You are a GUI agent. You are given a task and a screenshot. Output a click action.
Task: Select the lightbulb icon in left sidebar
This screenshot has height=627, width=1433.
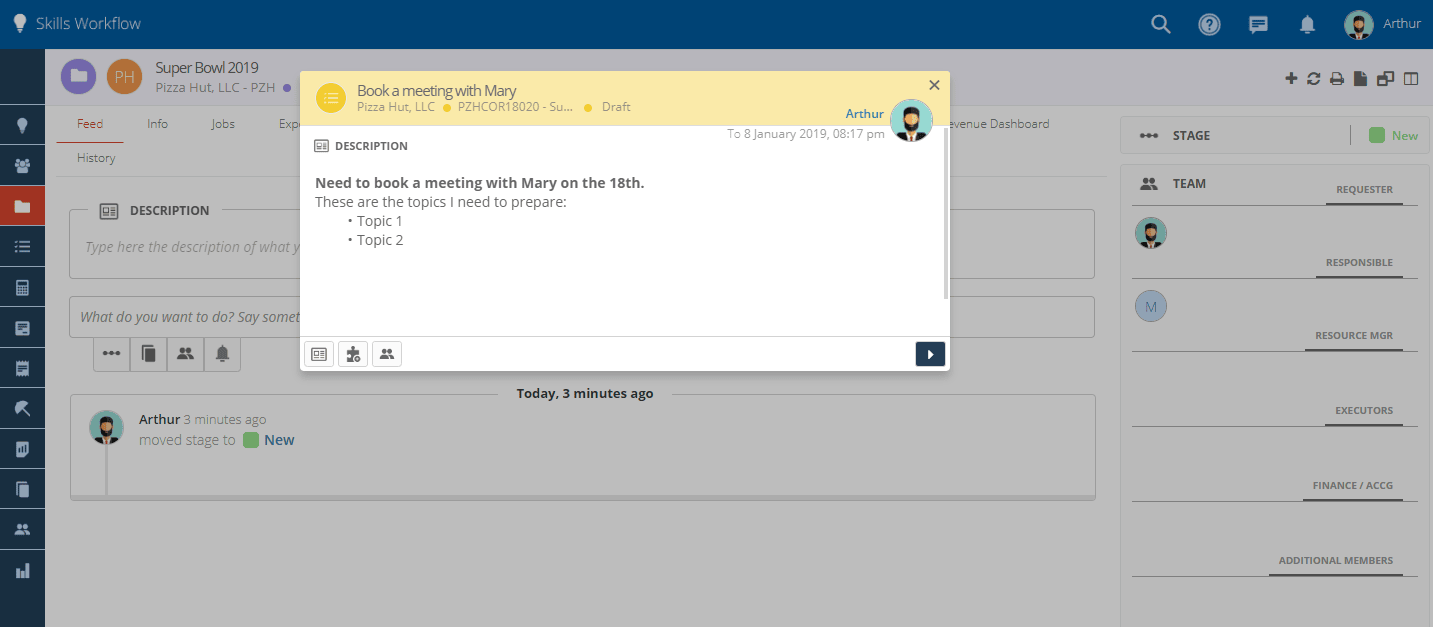pos(22,125)
